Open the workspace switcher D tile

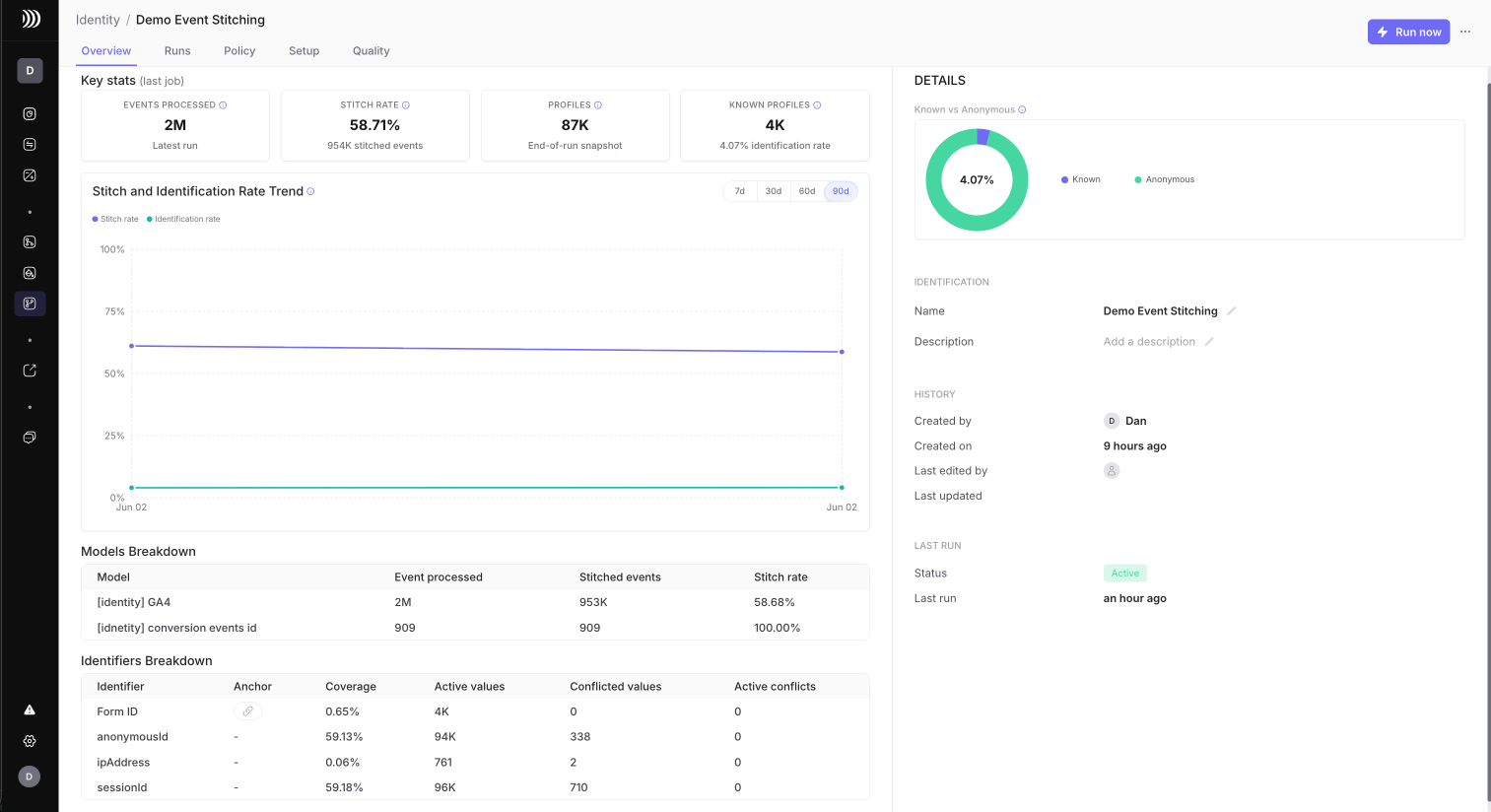pyautogui.click(x=30, y=70)
